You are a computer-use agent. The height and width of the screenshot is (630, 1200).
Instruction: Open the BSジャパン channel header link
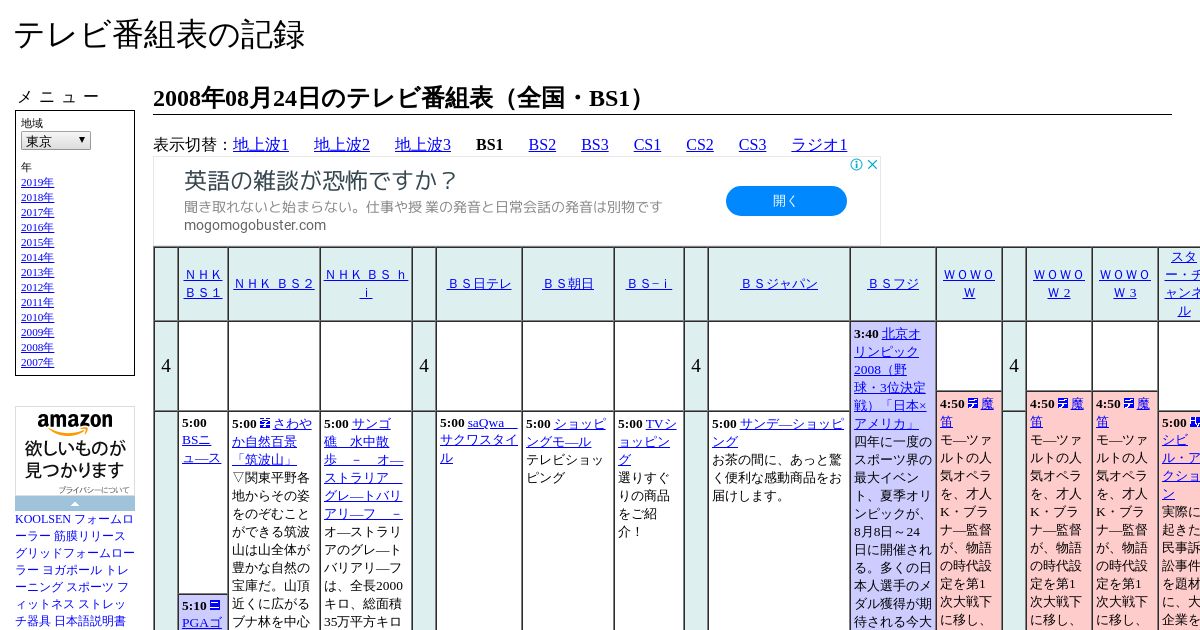(x=779, y=284)
